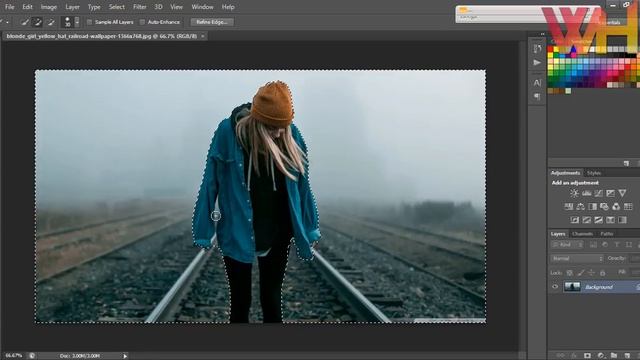
Task: Add a Black & White adjustment
Action: tap(592, 207)
